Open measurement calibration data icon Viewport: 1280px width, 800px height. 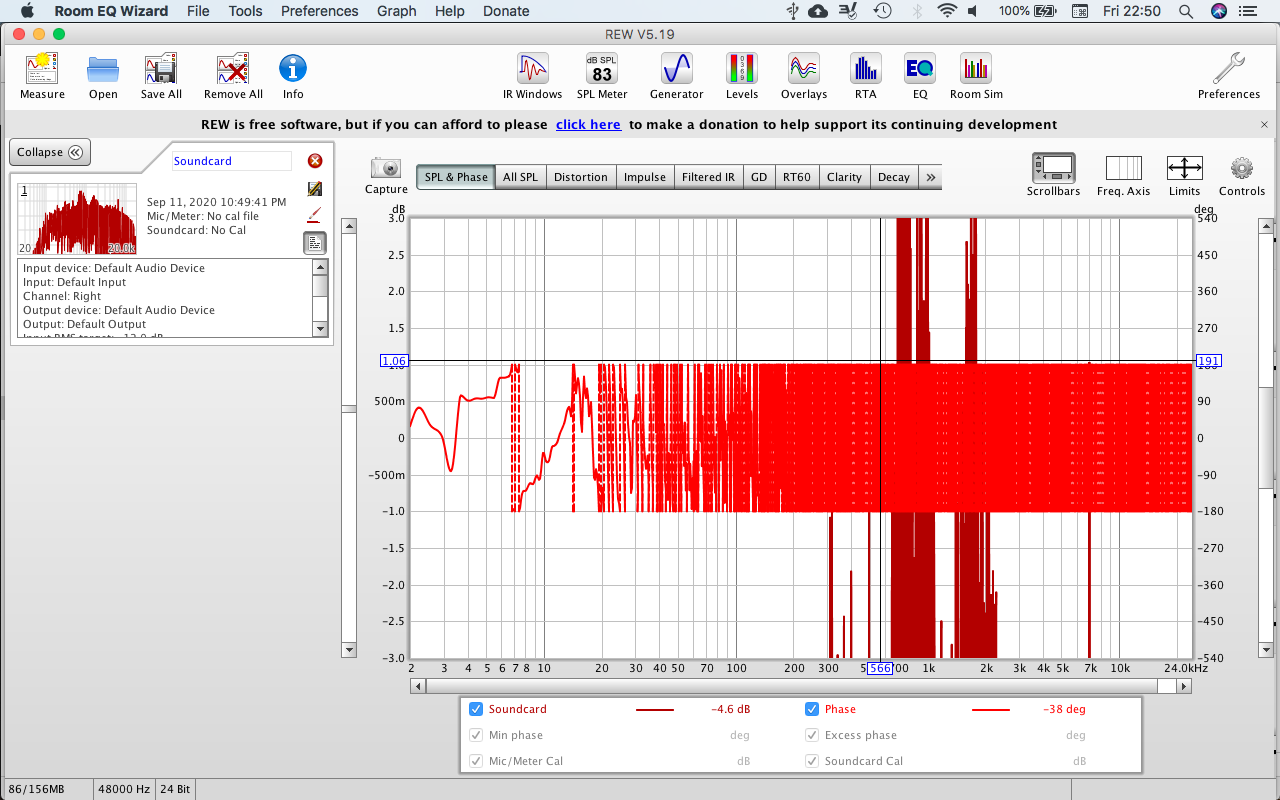coord(315,188)
